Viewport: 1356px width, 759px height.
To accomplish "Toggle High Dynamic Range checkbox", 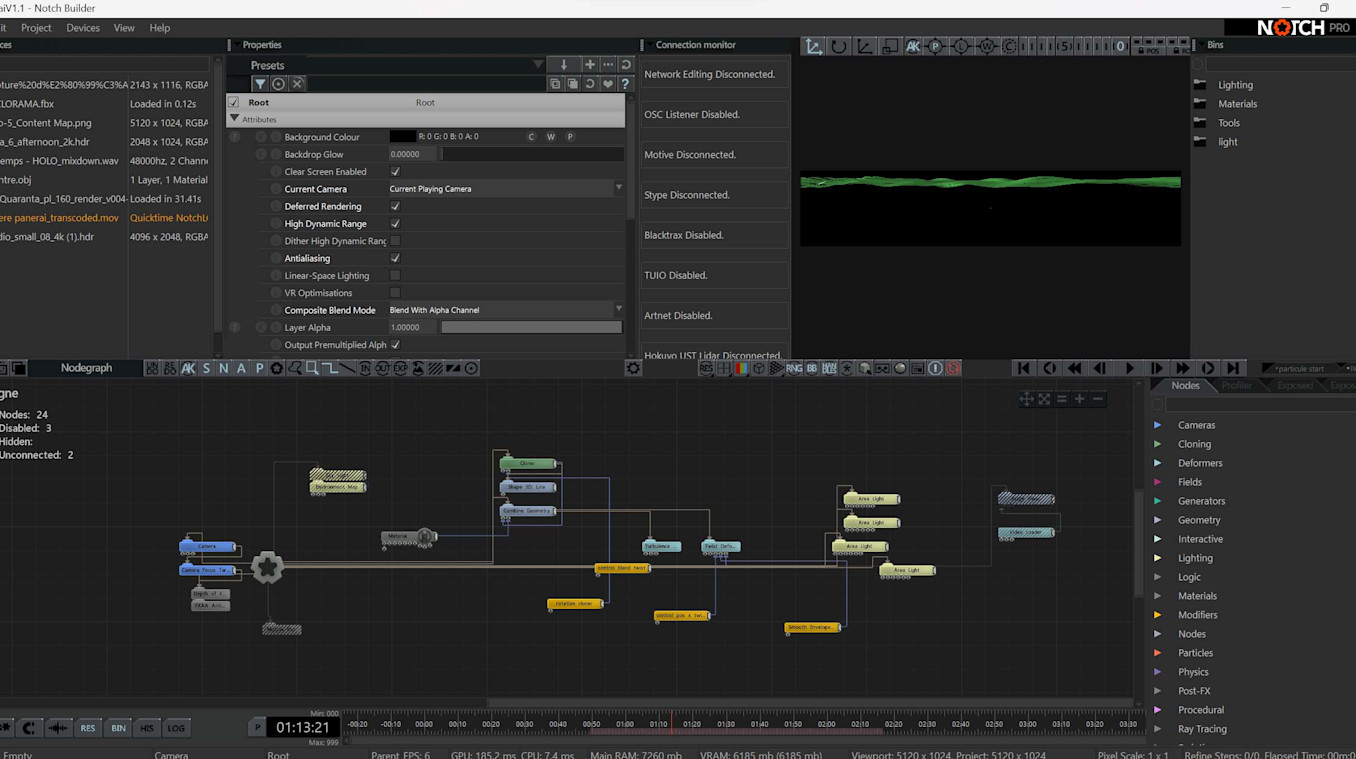I will tap(395, 224).
